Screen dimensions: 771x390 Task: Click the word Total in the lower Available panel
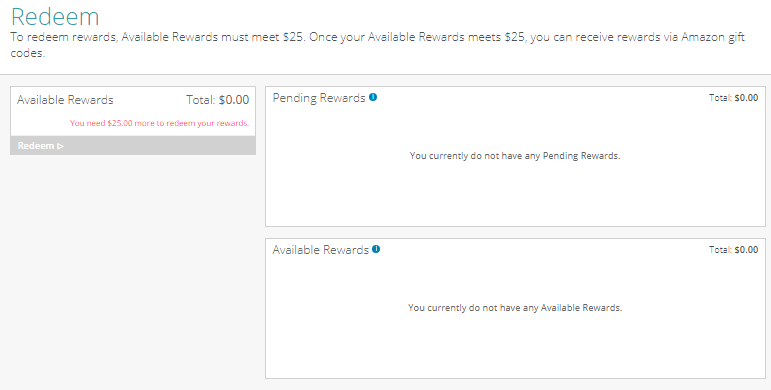pyautogui.click(x=720, y=250)
